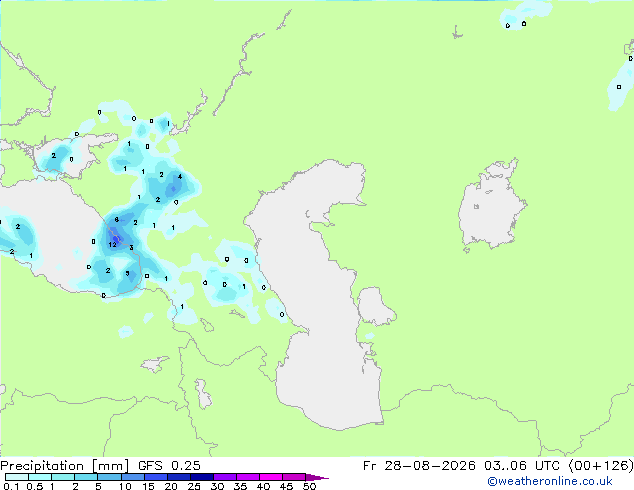The height and width of the screenshot is (490, 634).
Task: Pick the 5–10 mm legend color box
Action: (109, 477)
